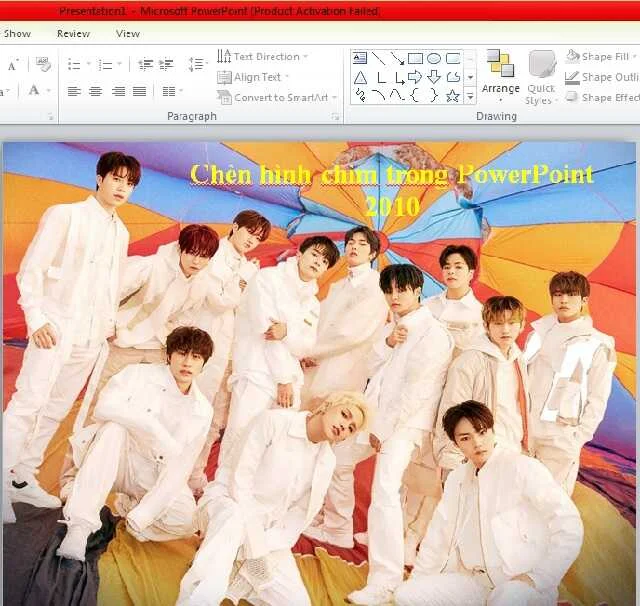
Task: Select the Rounded Rectangle shape
Action: point(453,58)
